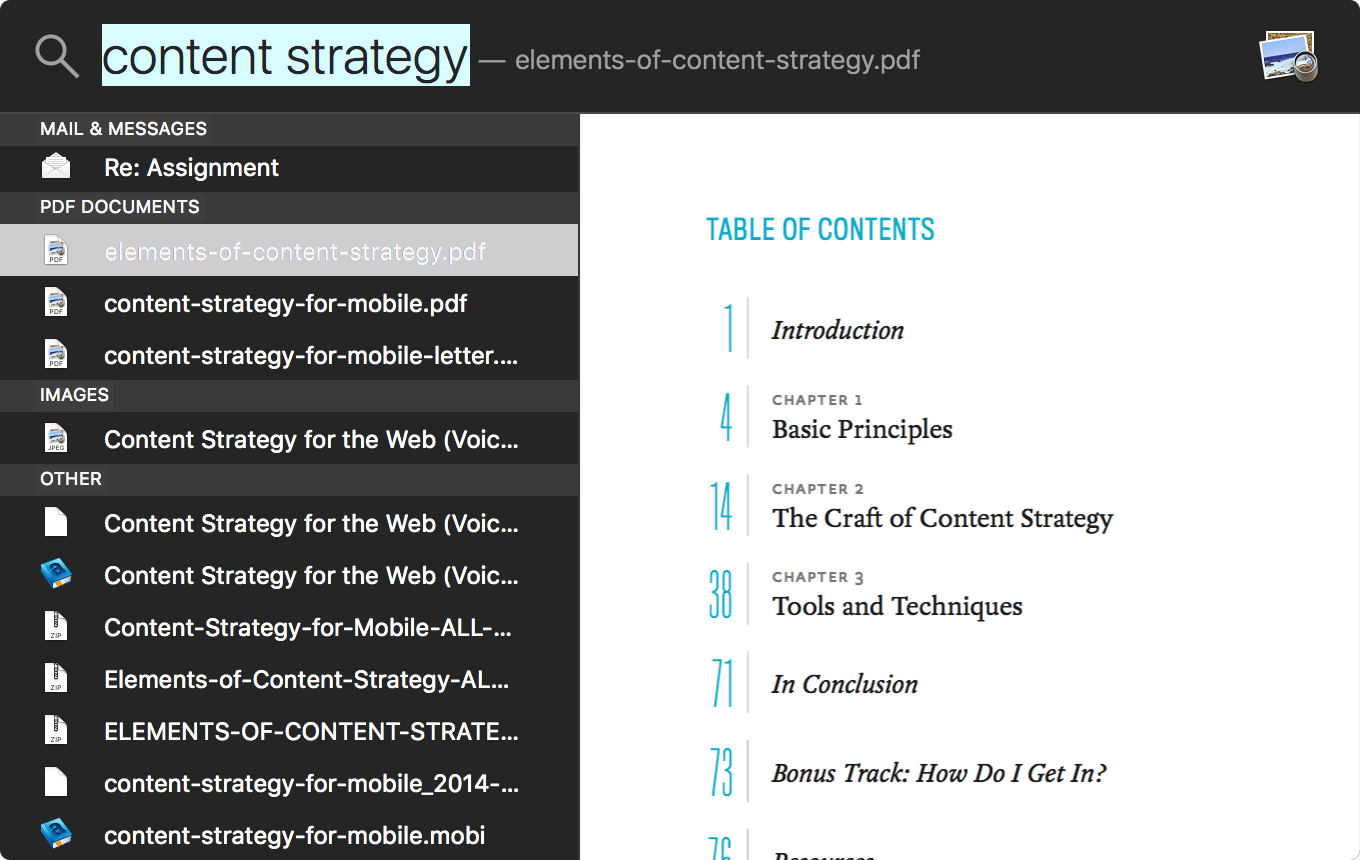The width and height of the screenshot is (1360, 860).
Task: Click Table of Contents heading in preview
Action: (x=820, y=229)
